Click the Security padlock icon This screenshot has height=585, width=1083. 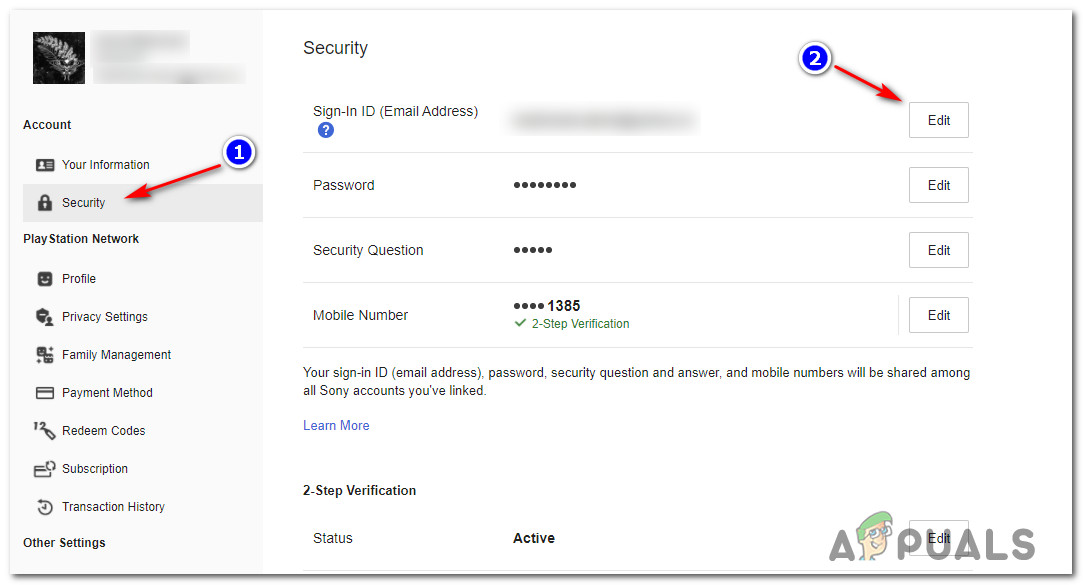(45, 203)
